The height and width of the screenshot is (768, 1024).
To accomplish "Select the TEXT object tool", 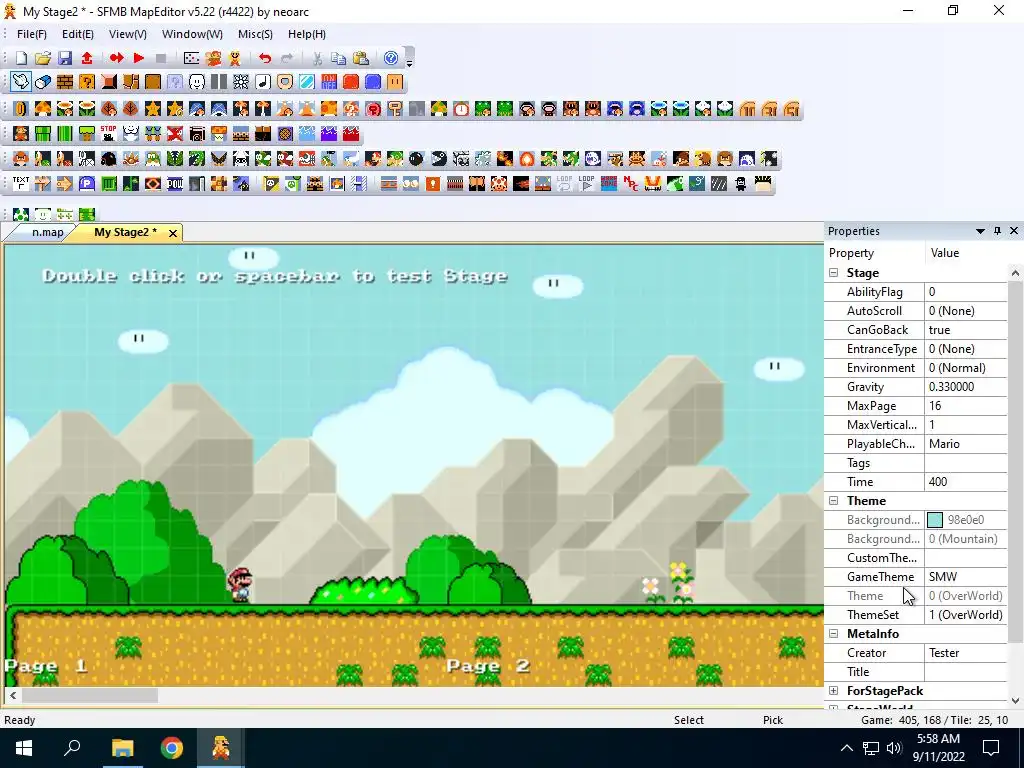I will tap(21, 184).
